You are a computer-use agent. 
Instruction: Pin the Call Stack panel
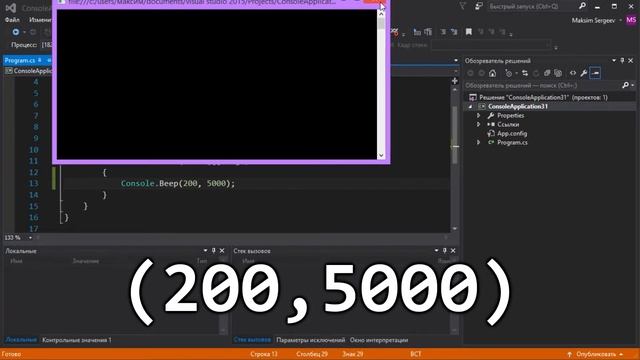tap(444, 251)
